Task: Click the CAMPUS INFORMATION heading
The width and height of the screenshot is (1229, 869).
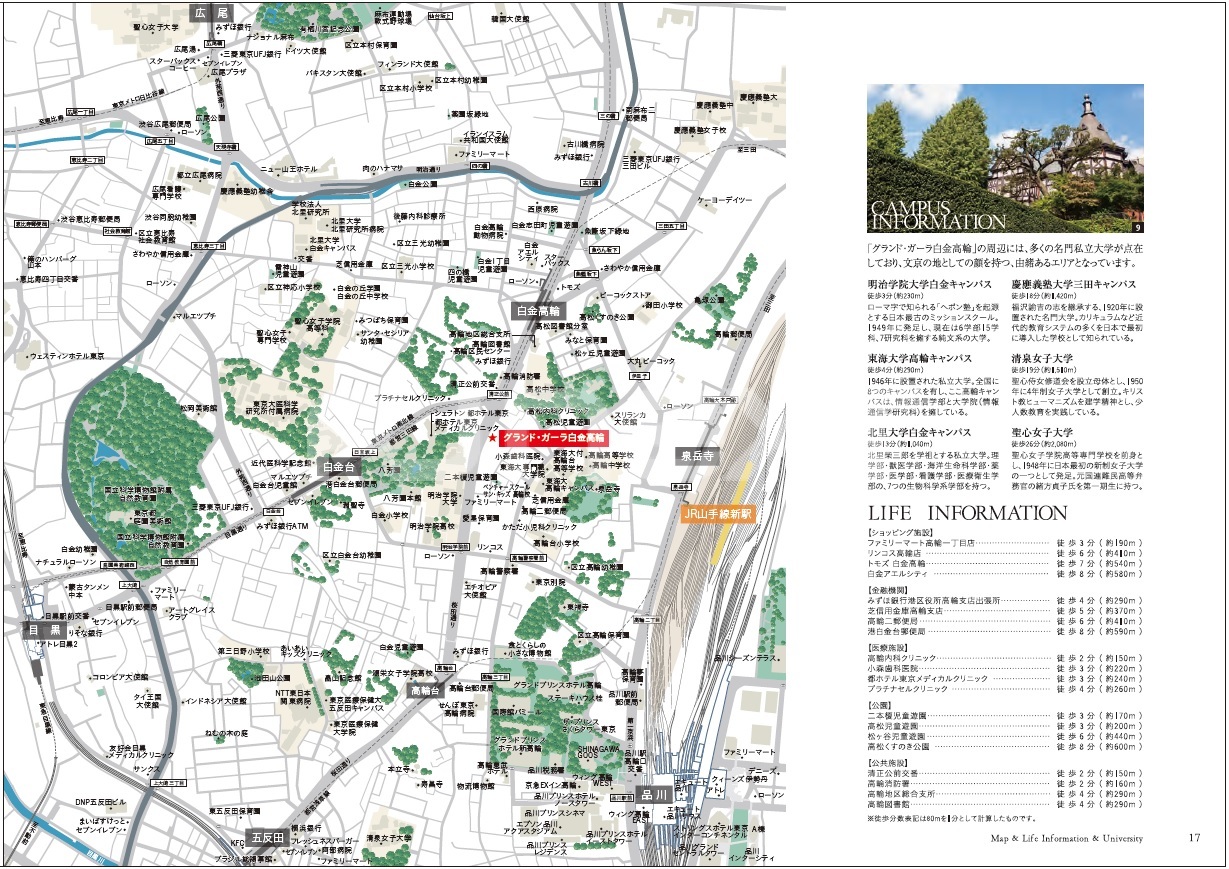Action: (x=938, y=214)
